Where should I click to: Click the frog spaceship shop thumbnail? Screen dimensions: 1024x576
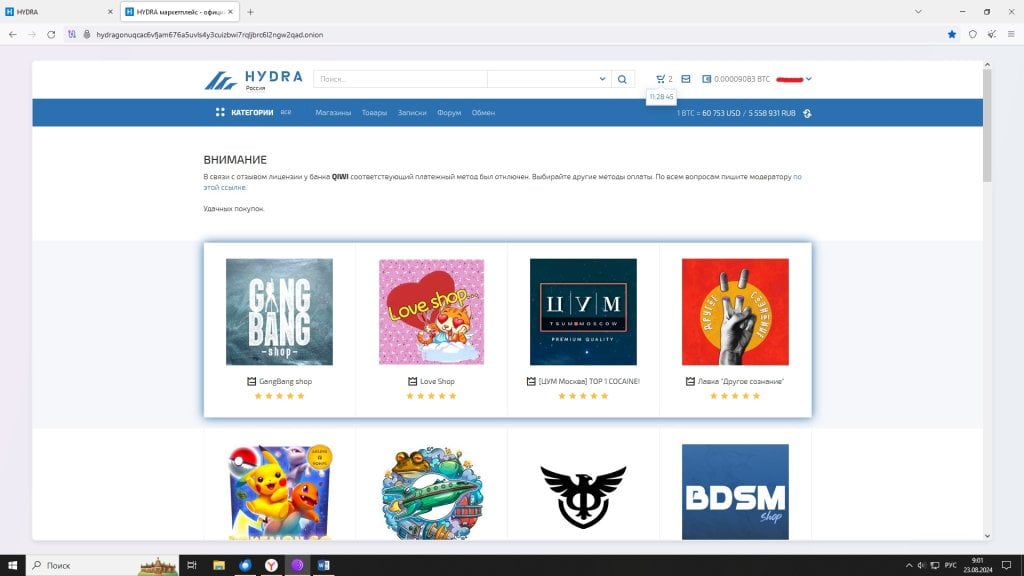tap(432, 492)
